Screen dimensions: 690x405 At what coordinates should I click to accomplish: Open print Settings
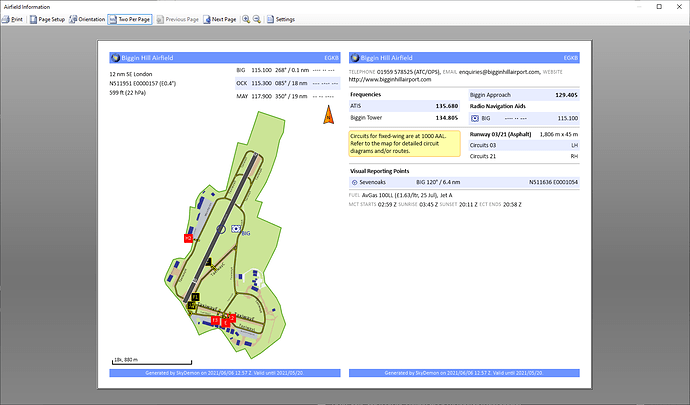click(281, 19)
